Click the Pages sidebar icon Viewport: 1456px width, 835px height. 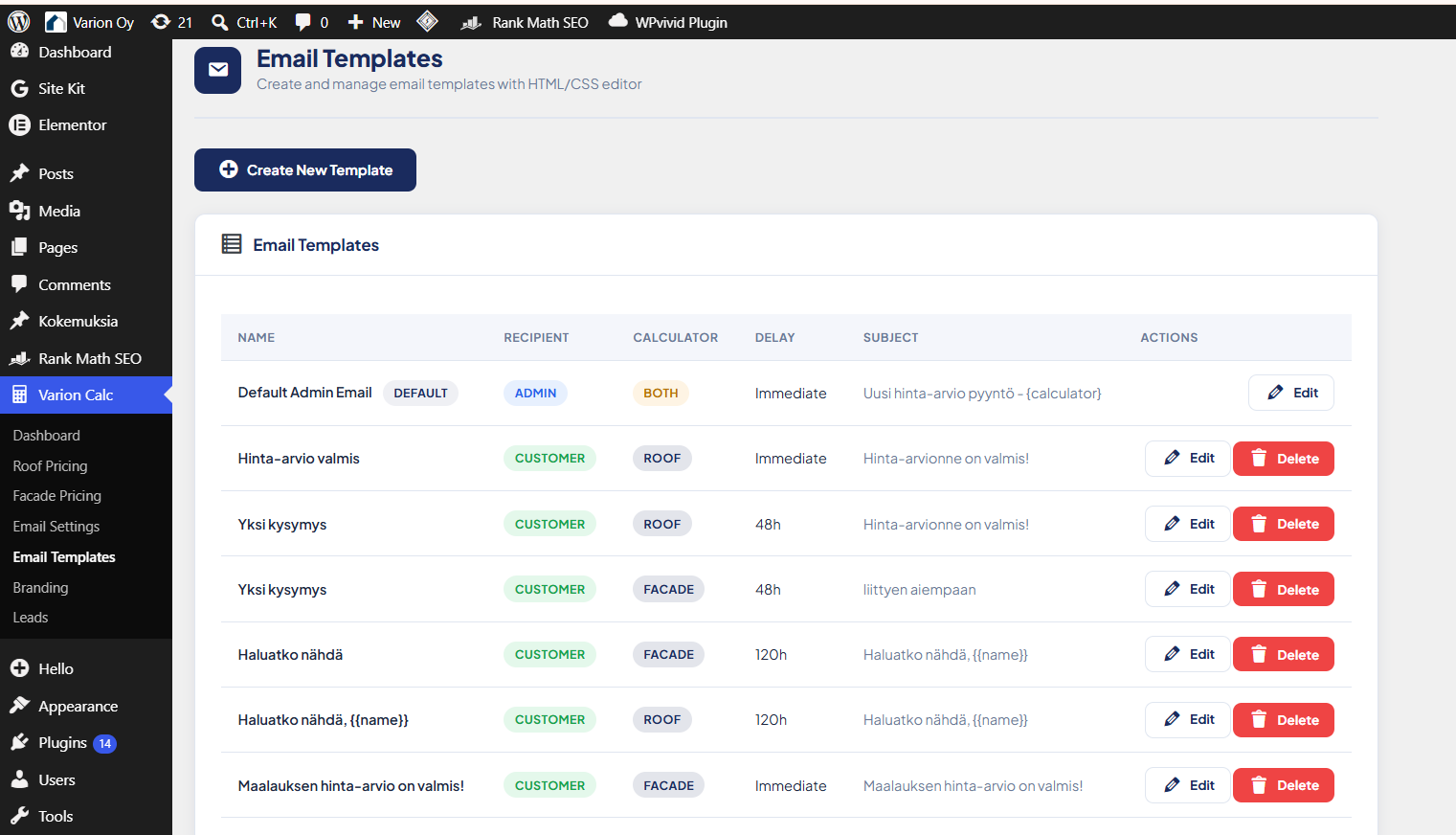[19, 247]
